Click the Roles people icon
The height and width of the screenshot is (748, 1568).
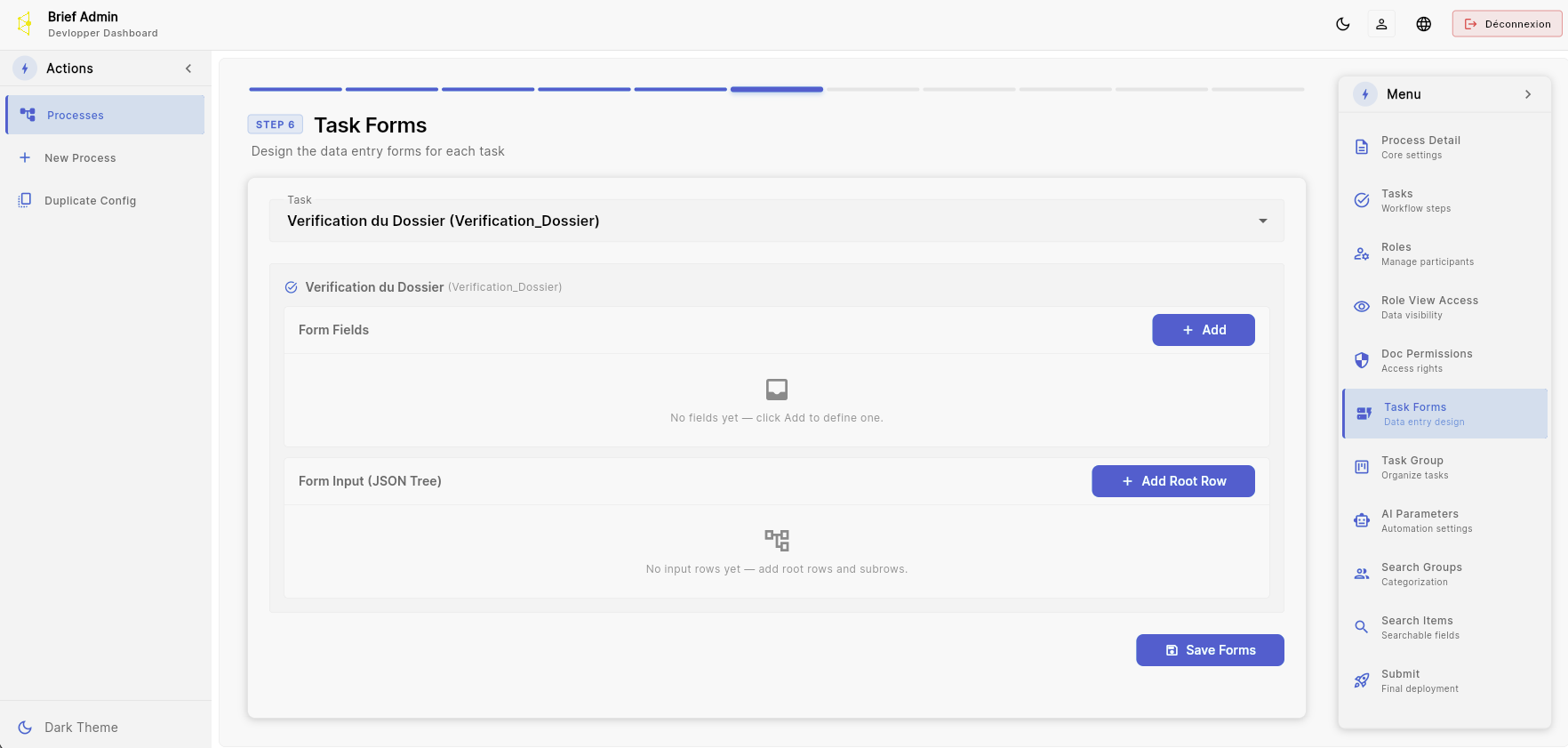[x=1362, y=253]
